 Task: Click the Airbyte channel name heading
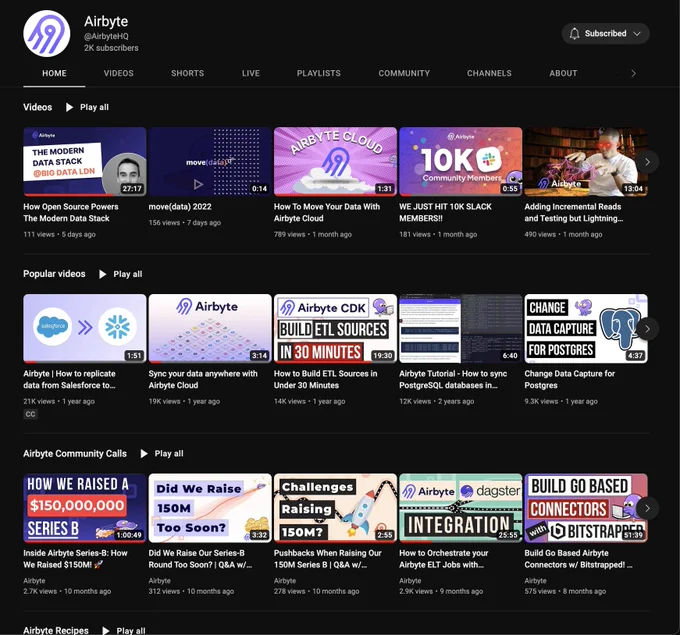[106, 21]
